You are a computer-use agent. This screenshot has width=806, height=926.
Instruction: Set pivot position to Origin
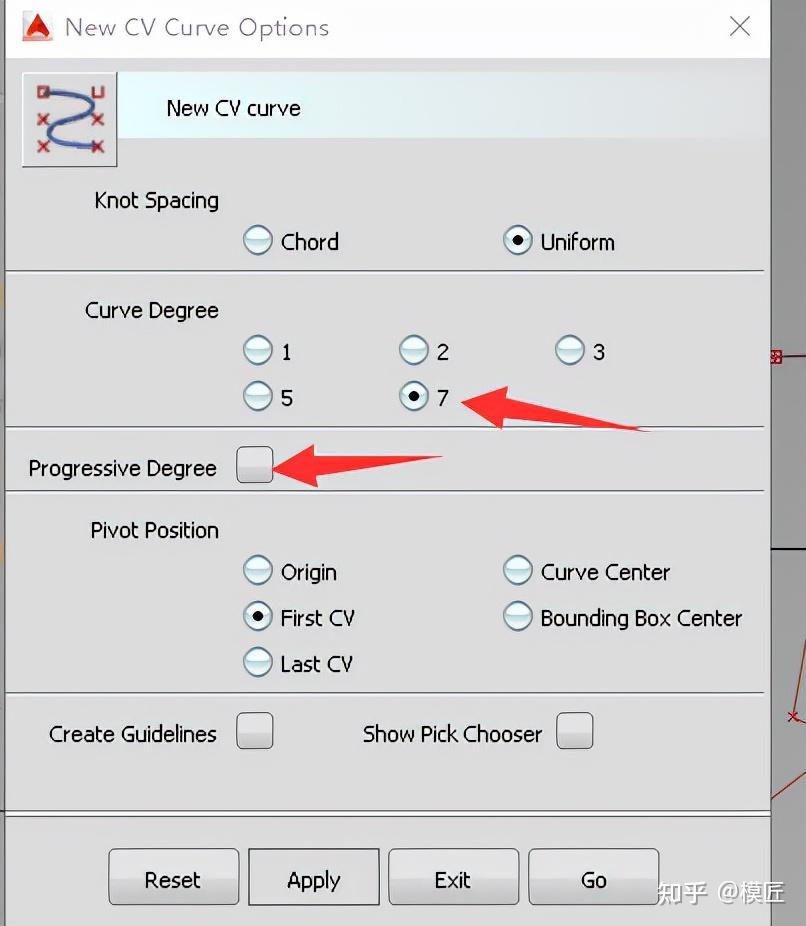(258, 571)
